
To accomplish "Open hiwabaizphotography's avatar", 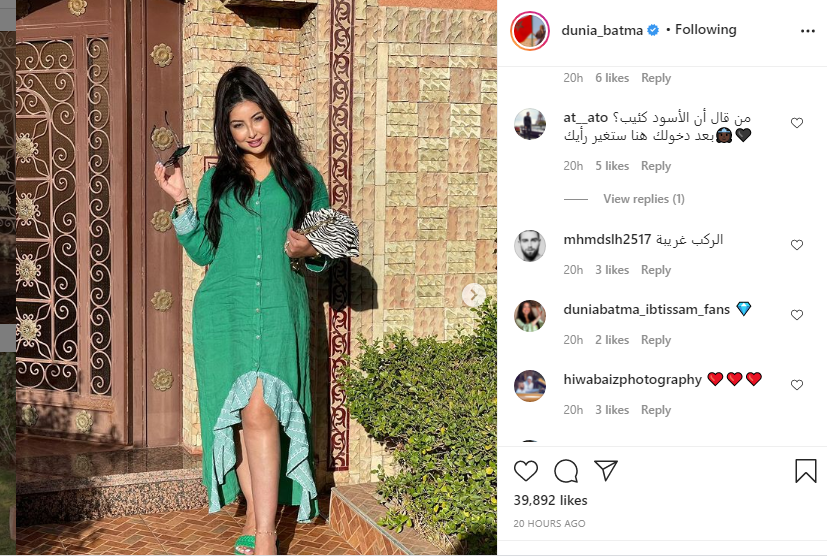I will click(x=530, y=386).
